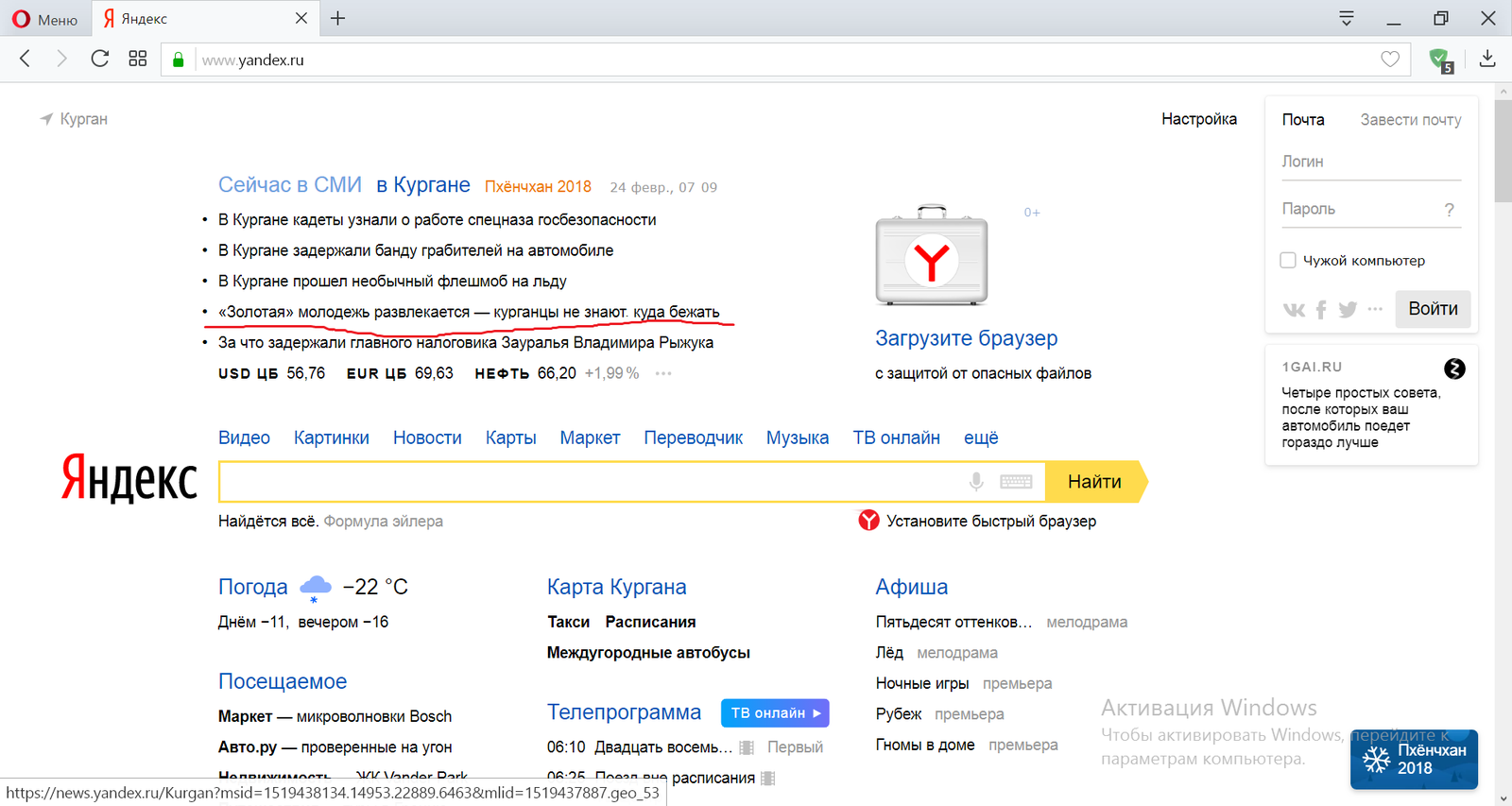This screenshot has height=806, width=1512.
Task: Open Настройка settings link
Action: point(1199,119)
